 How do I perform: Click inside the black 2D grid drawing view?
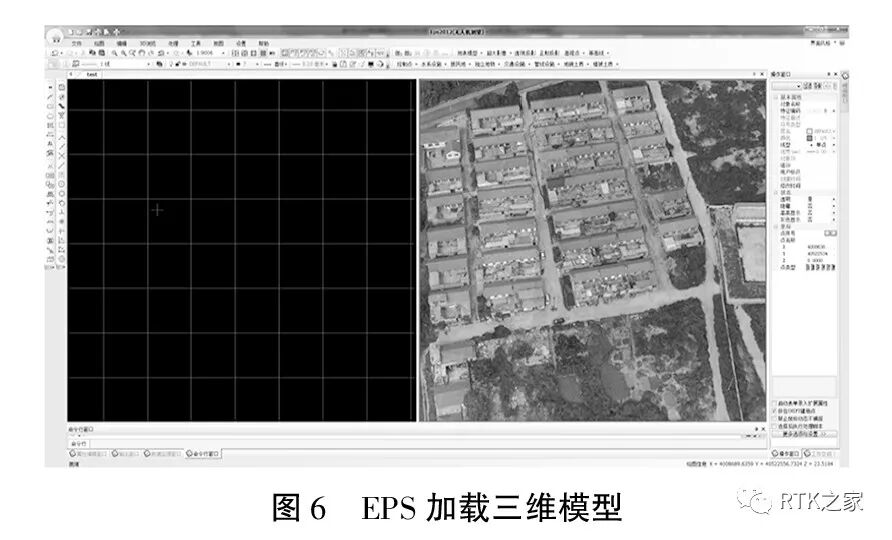point(242,250)
